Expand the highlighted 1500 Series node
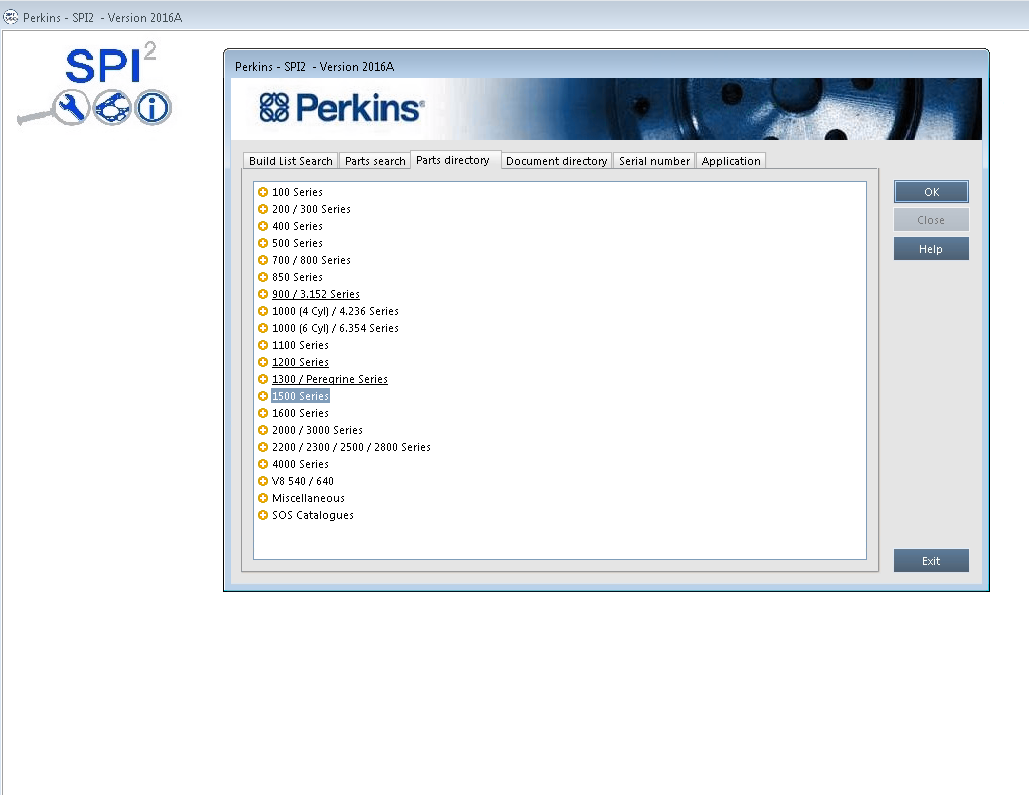The image size is (1029, 795). 263,396
